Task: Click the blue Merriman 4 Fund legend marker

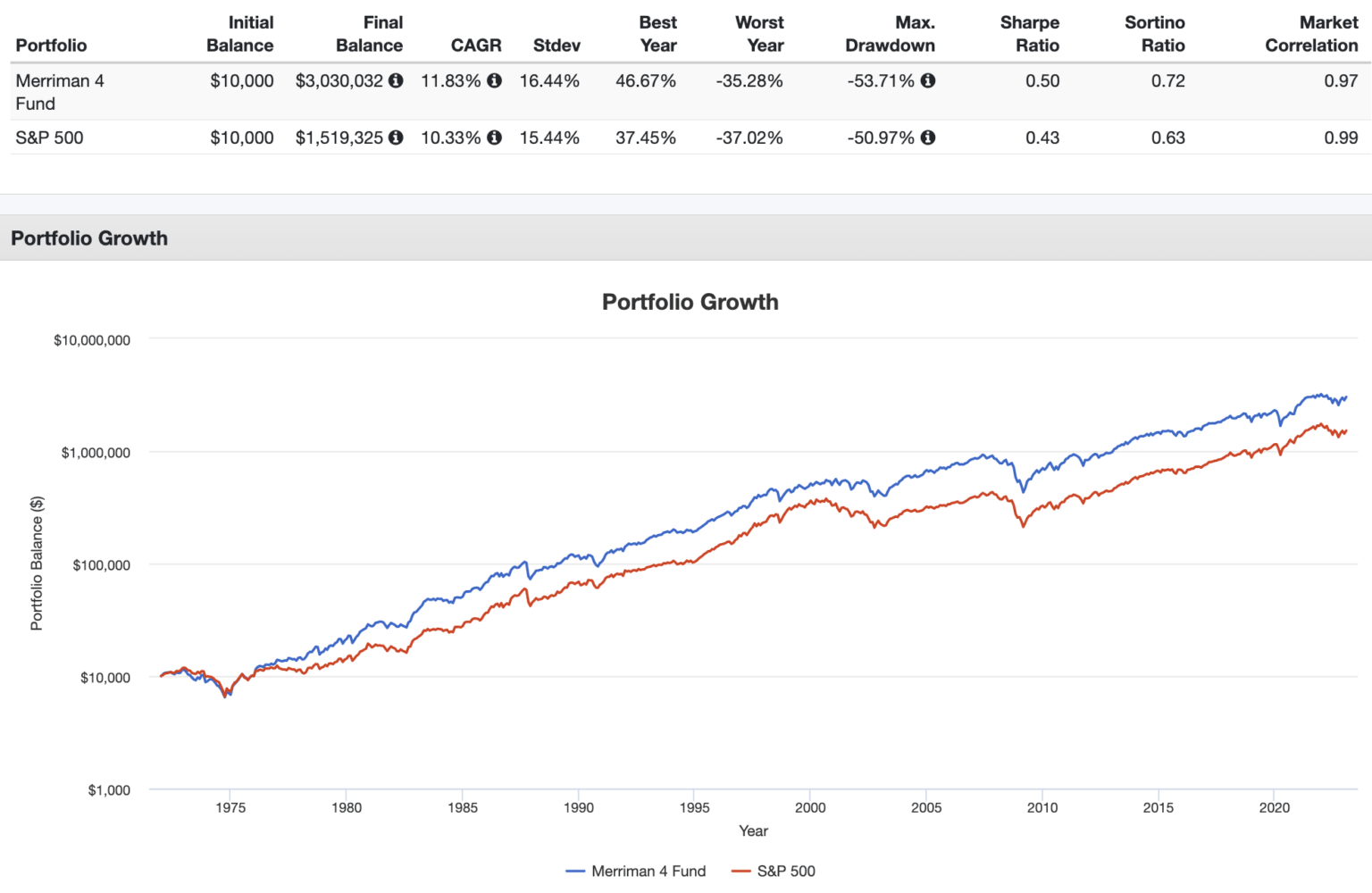Action: point(575,871)
